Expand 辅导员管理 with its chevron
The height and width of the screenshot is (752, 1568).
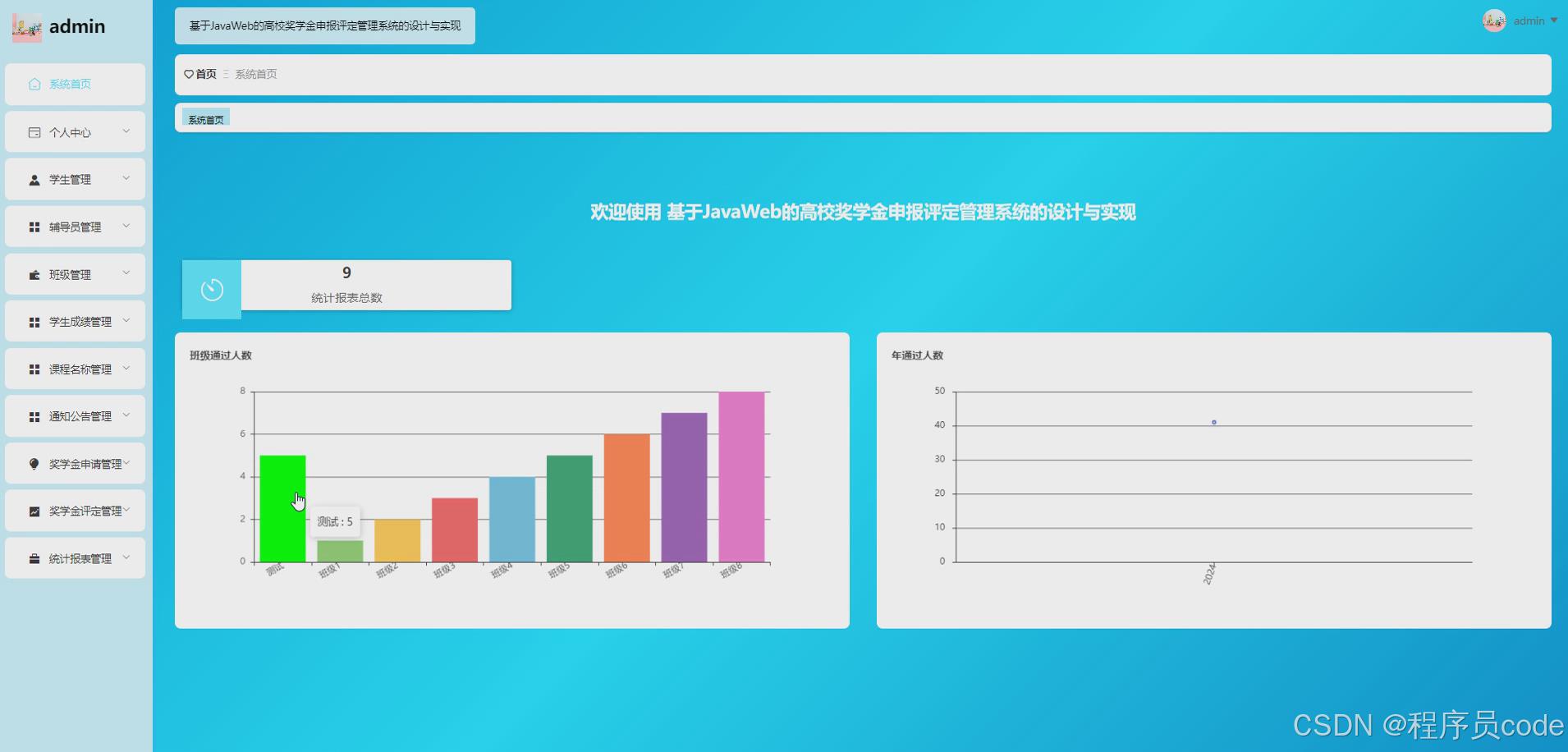click(126, 226)
